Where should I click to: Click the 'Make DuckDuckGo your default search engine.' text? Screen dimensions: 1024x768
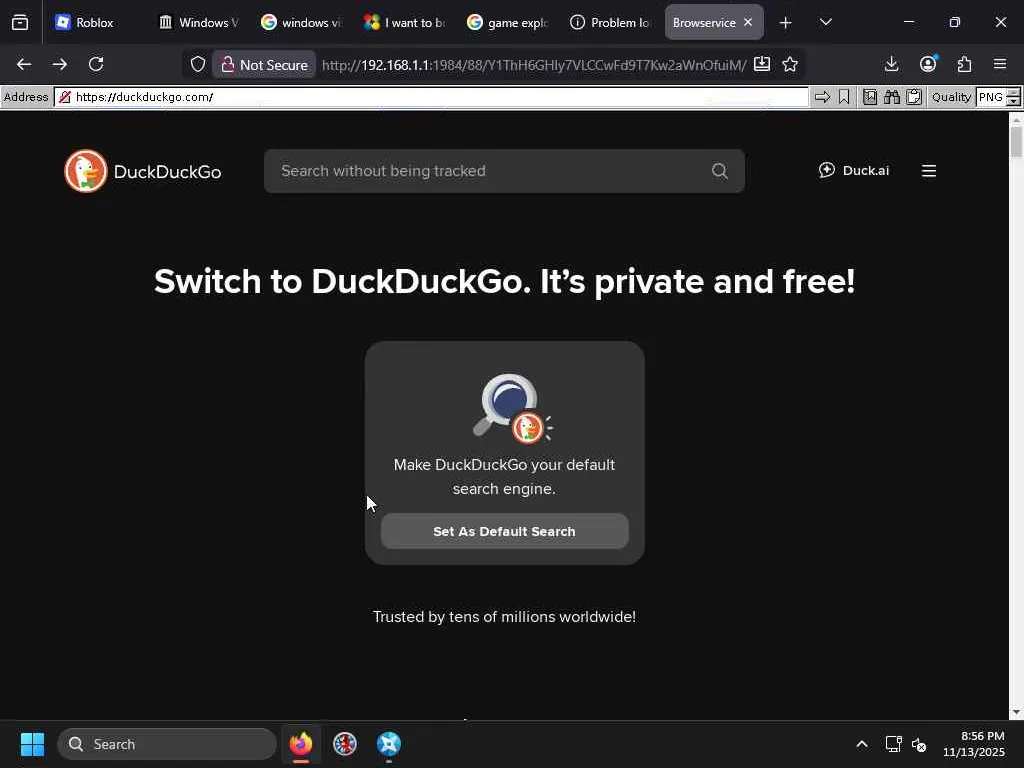tap(504, 477)
